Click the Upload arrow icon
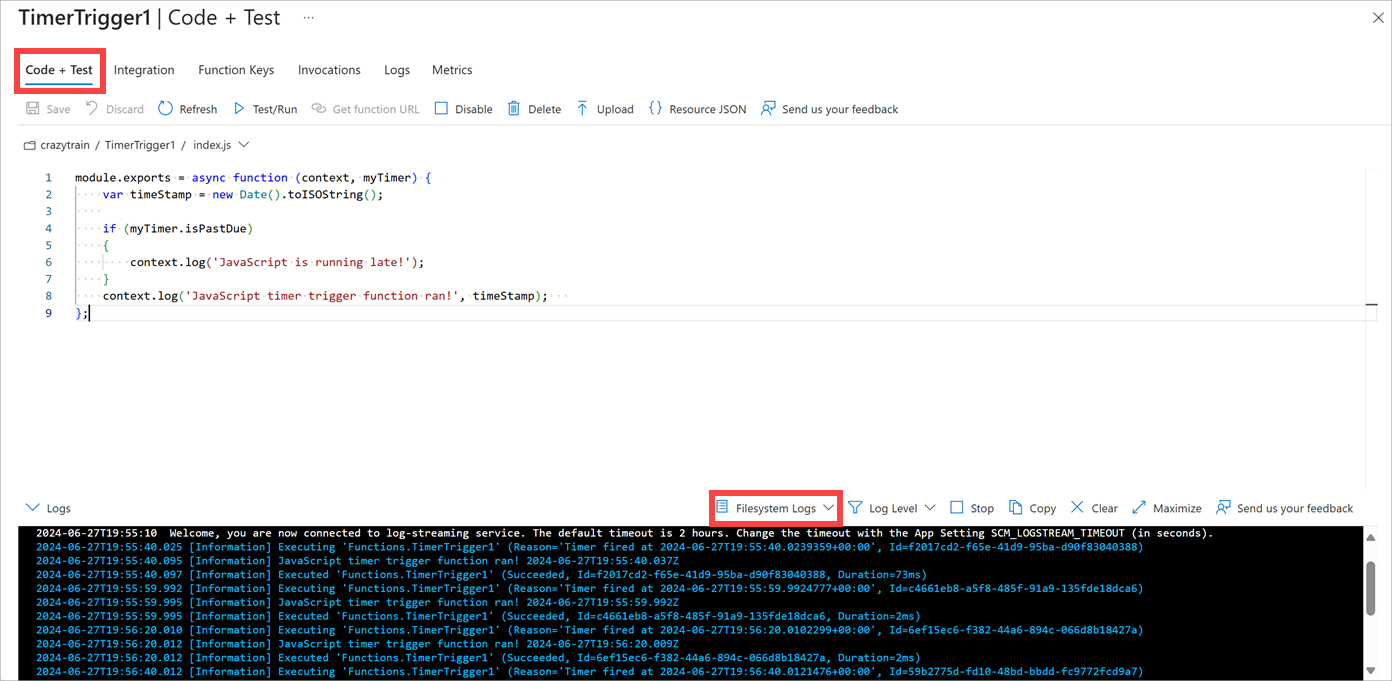This screenshot has height=681, width=1392. click(x=582, y=109)
